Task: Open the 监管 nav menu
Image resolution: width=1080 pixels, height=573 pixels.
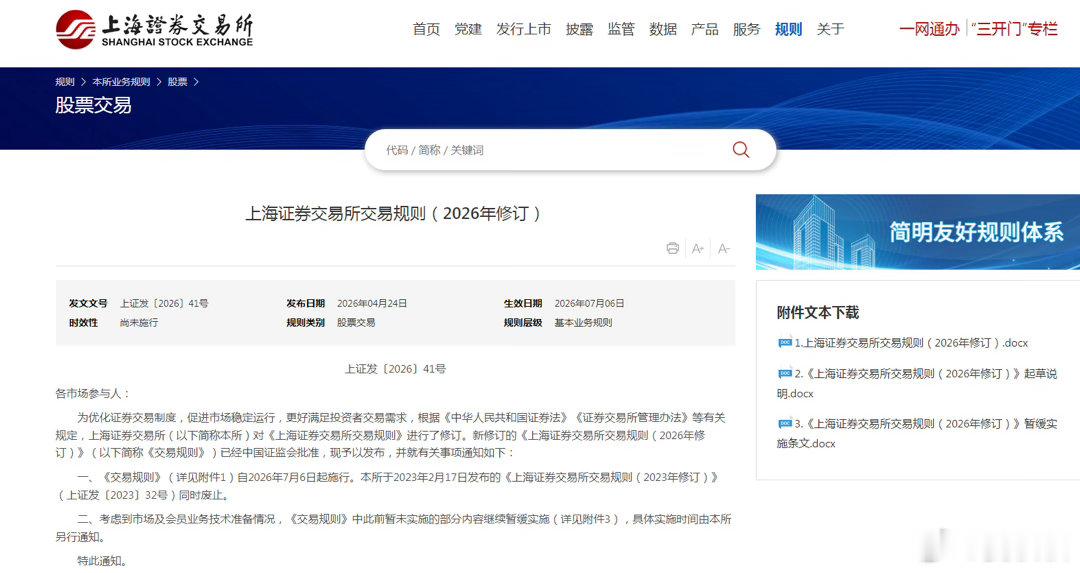Action: click(621, 29)
